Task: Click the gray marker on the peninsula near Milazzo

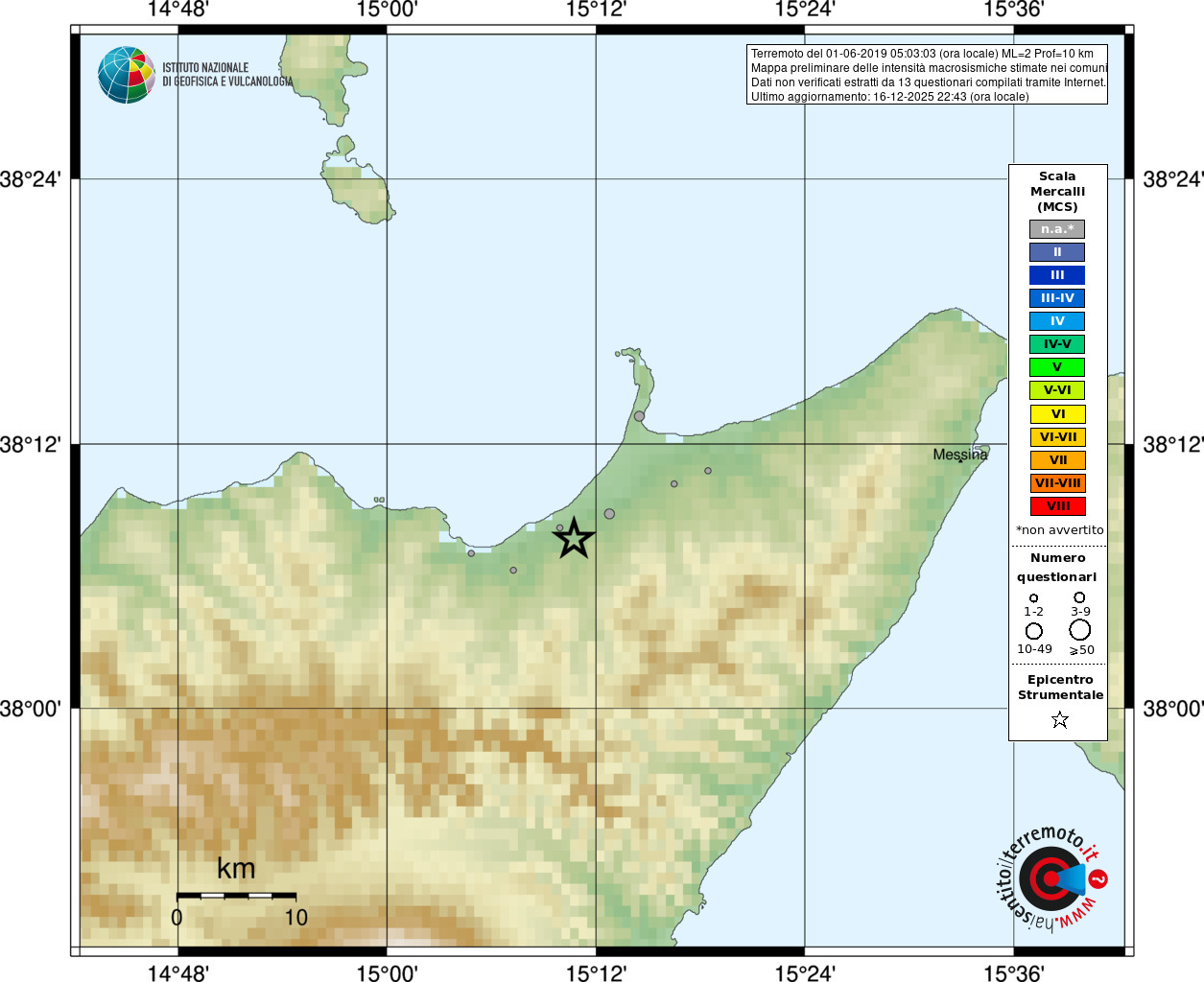Action: [639, 416]
